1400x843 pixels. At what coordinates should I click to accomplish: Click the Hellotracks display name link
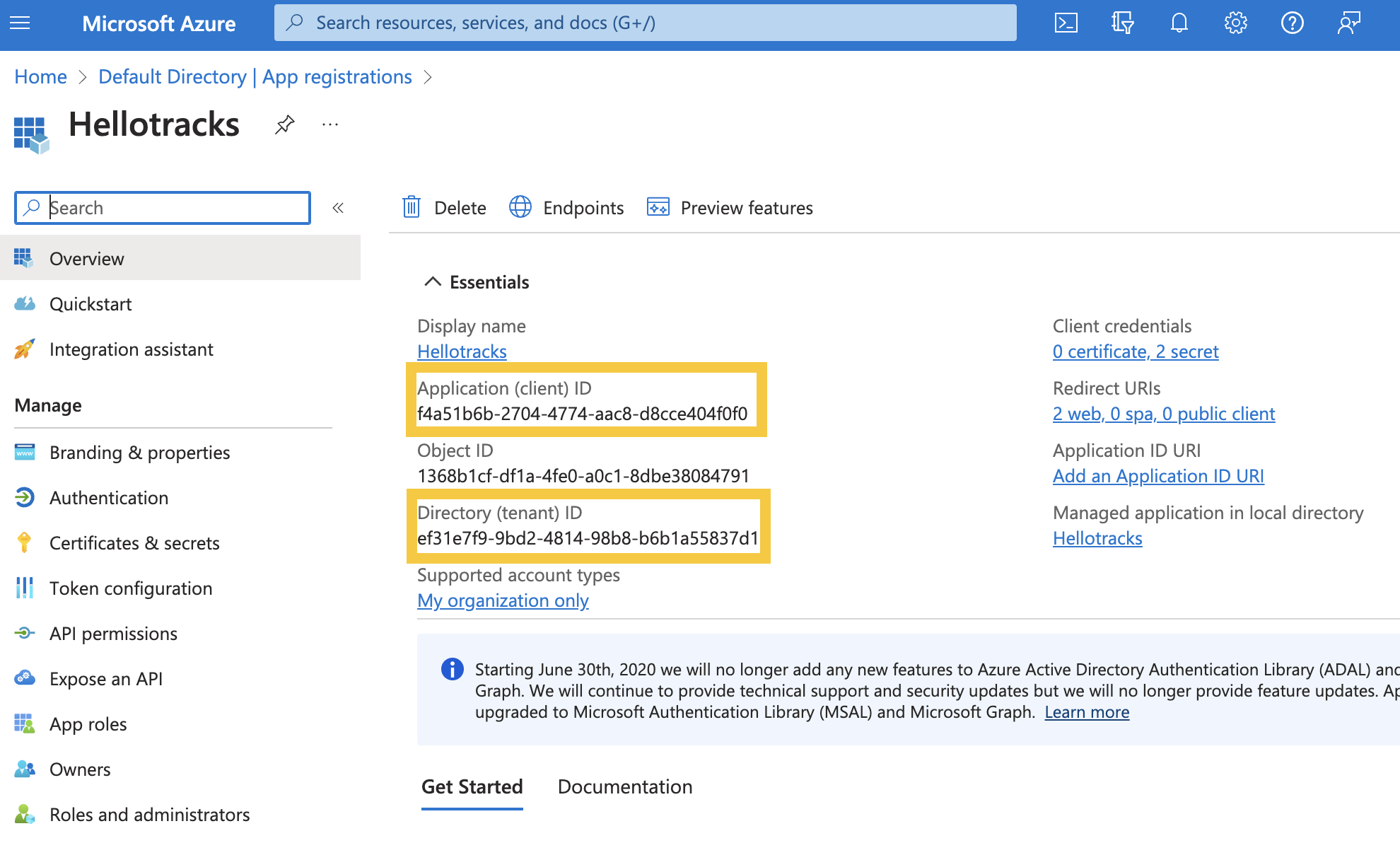pos(462,351)
